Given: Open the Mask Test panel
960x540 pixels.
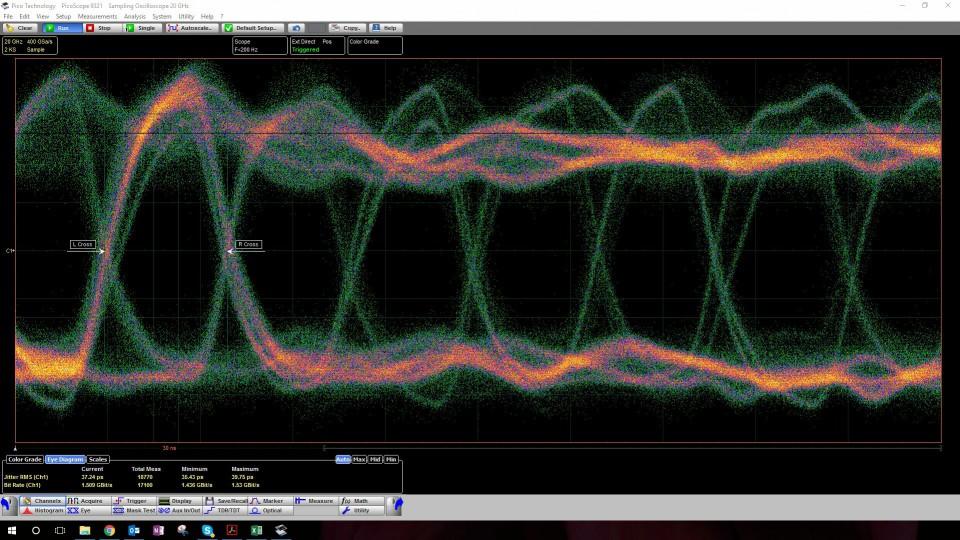Looking at the screenshot, I should 134,510.
